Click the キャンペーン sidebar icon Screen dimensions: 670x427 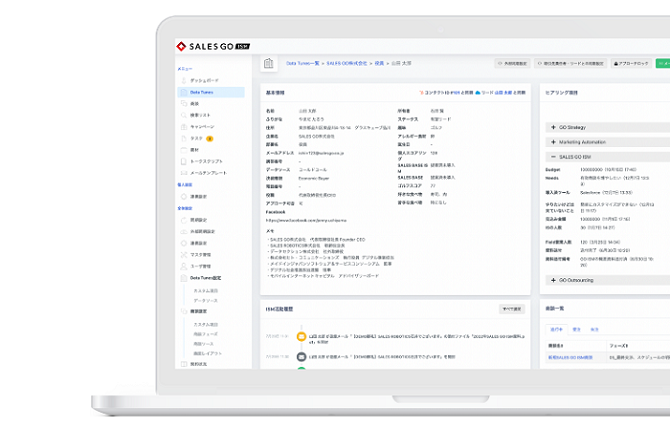pyautogui.click(x=184, y=127)
